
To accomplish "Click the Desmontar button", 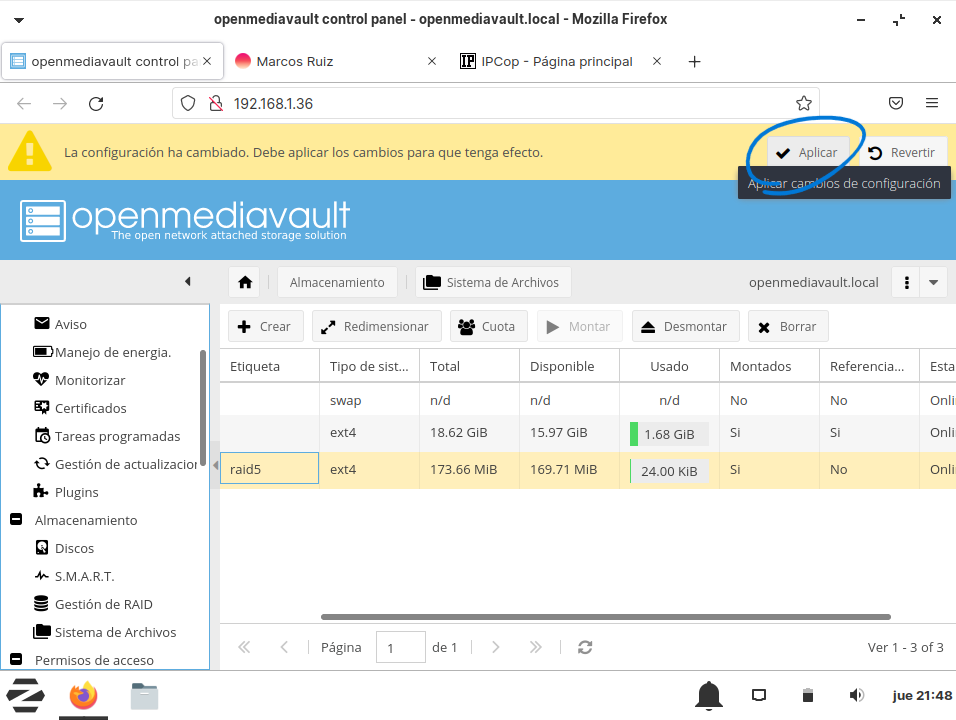I will pyautogui.click(x=685, y=327).
